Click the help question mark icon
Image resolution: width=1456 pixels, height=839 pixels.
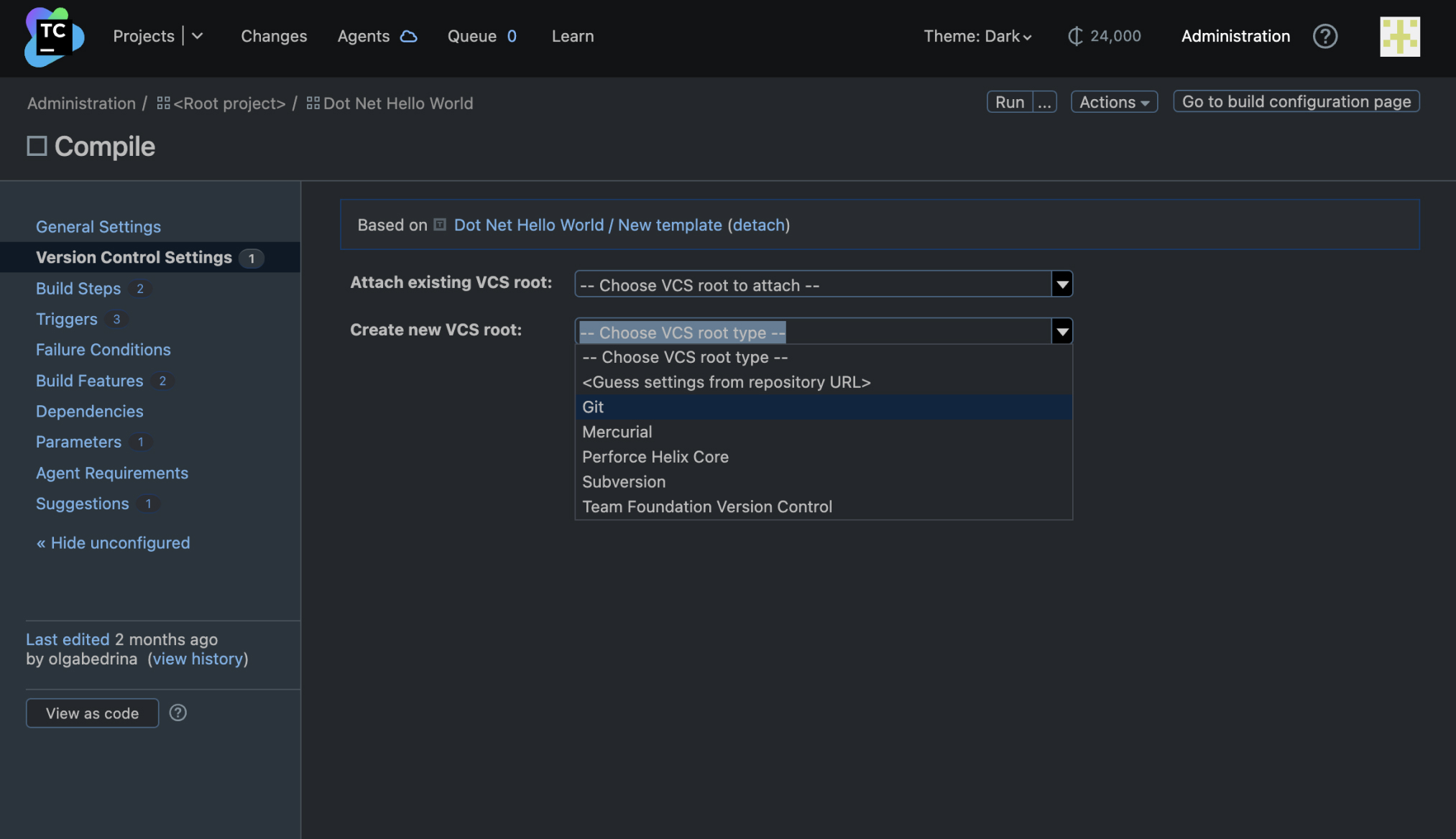[1325, 35]
